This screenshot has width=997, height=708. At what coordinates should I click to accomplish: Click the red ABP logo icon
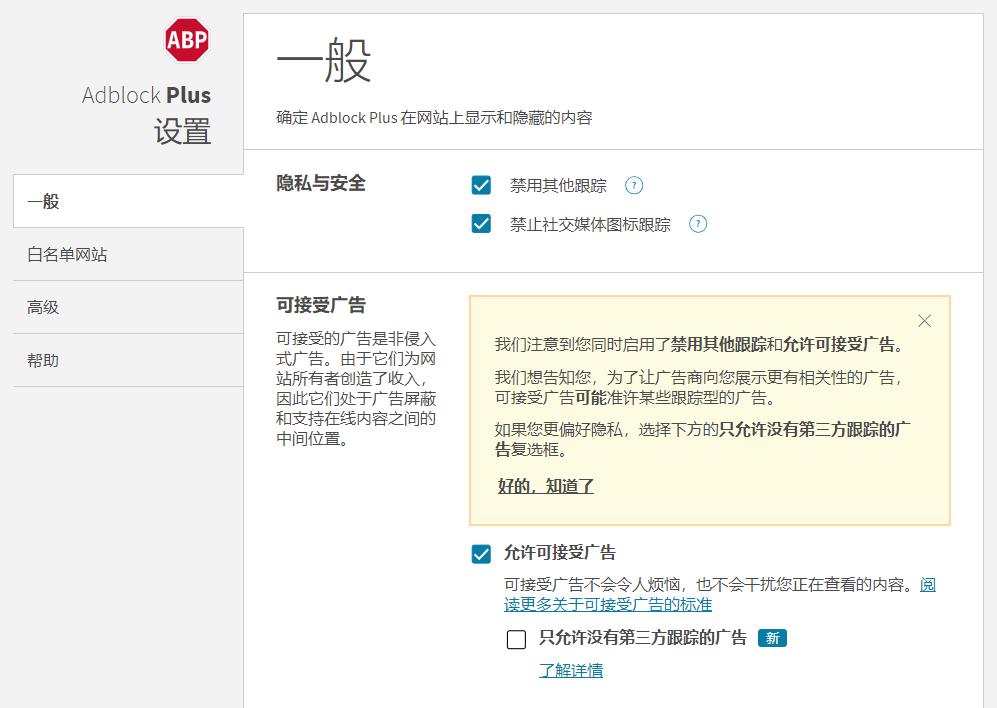click(x=187, y=39)
